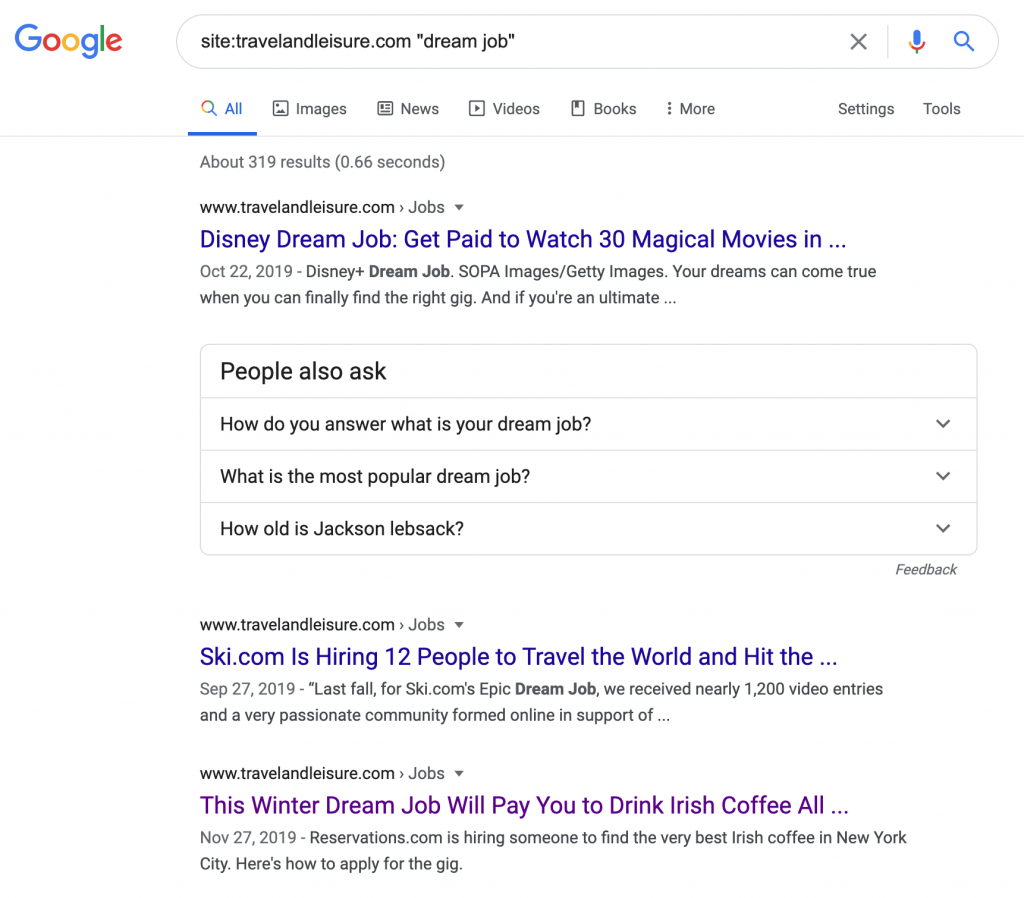Switch to the Videos tab
The image size is (1024, 898).
click(x=504, y=109)
